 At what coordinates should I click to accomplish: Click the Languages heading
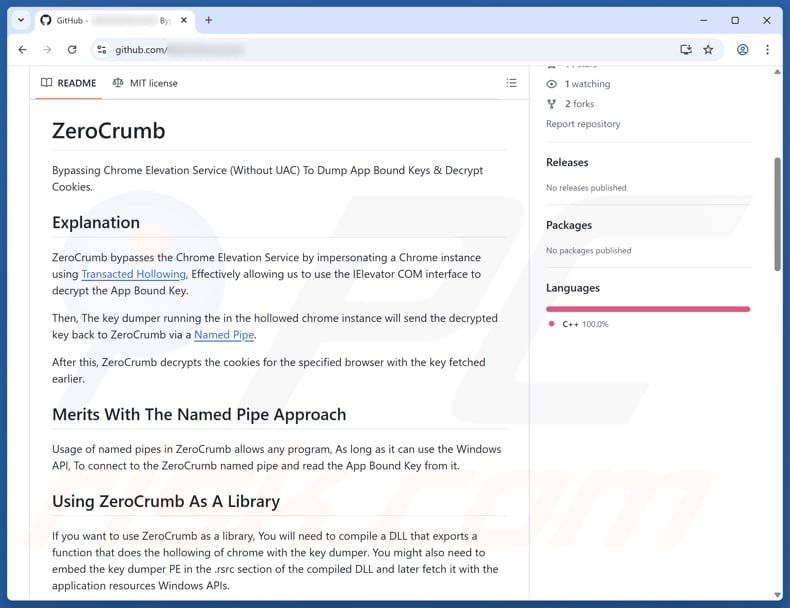tap(573, 288)
